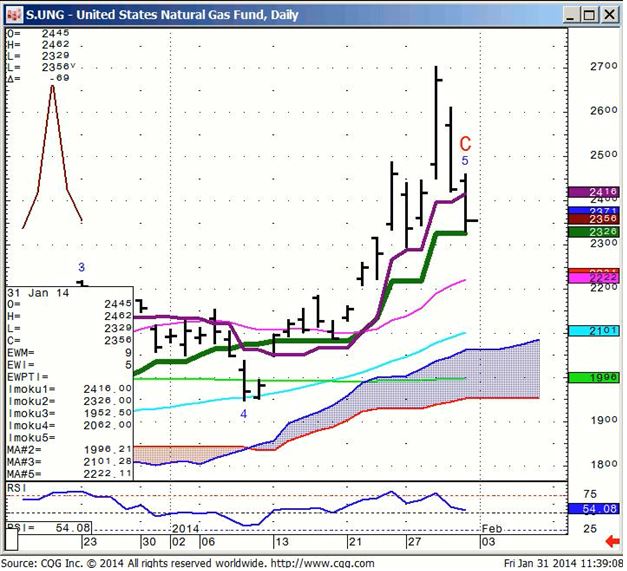Click the 'Δ= -69' change value at top left
This screenshot has width=627, height=571.
(x=38, y=78)
